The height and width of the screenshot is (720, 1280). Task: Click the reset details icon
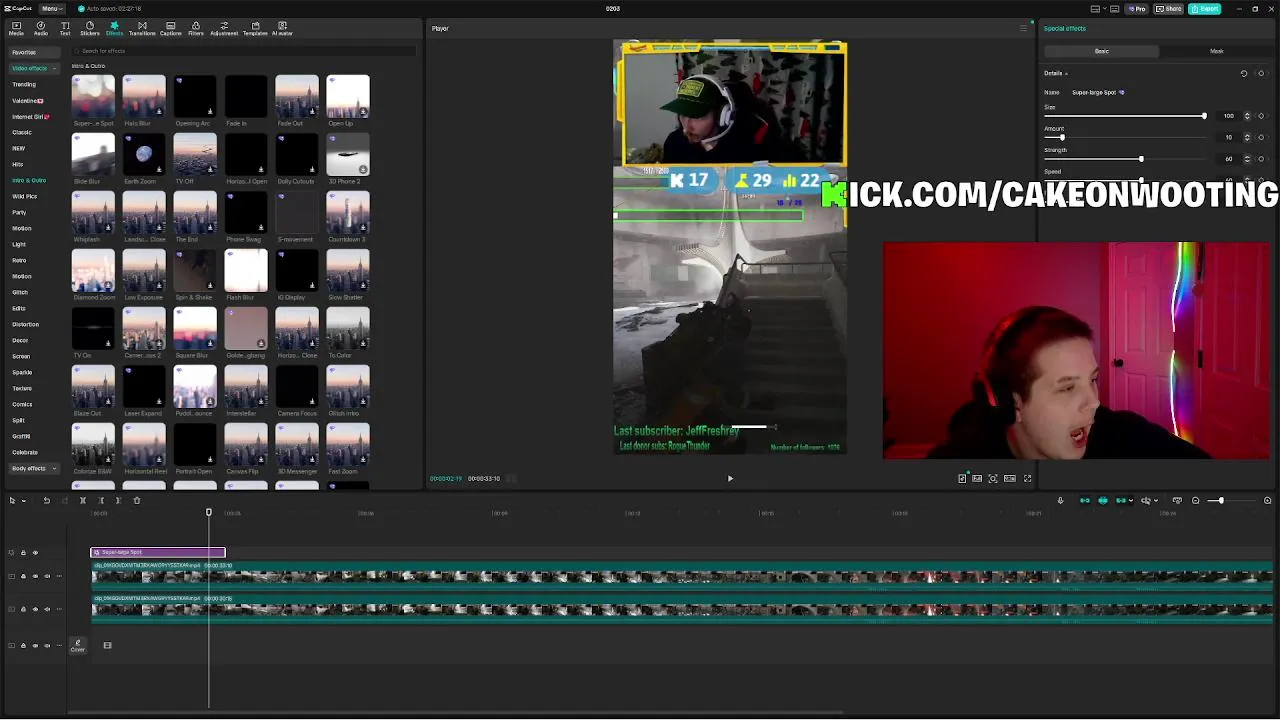tap(1244, 73)
